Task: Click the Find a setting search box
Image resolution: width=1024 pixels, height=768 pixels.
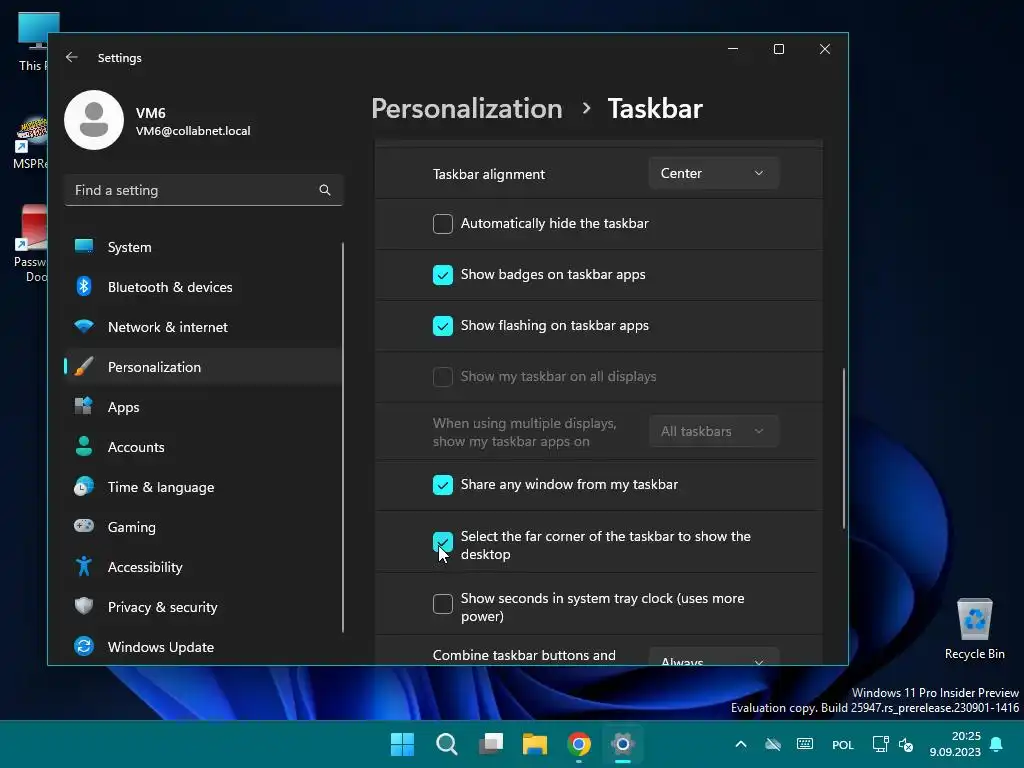Action: 204,190
